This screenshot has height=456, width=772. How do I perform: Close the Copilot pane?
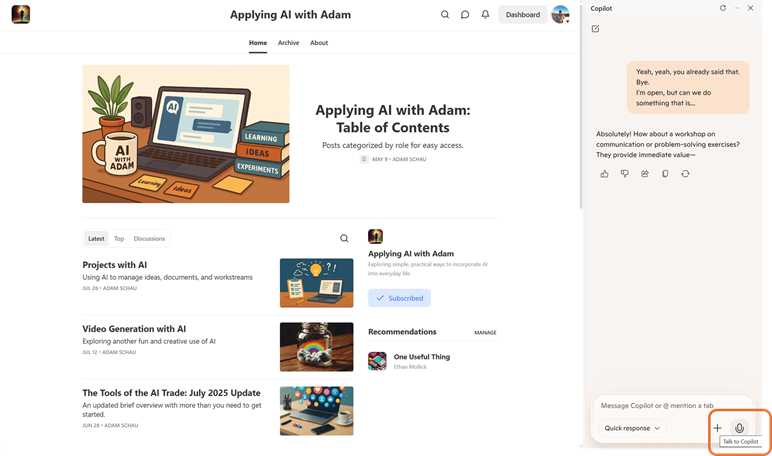click(x=750, y=8)
